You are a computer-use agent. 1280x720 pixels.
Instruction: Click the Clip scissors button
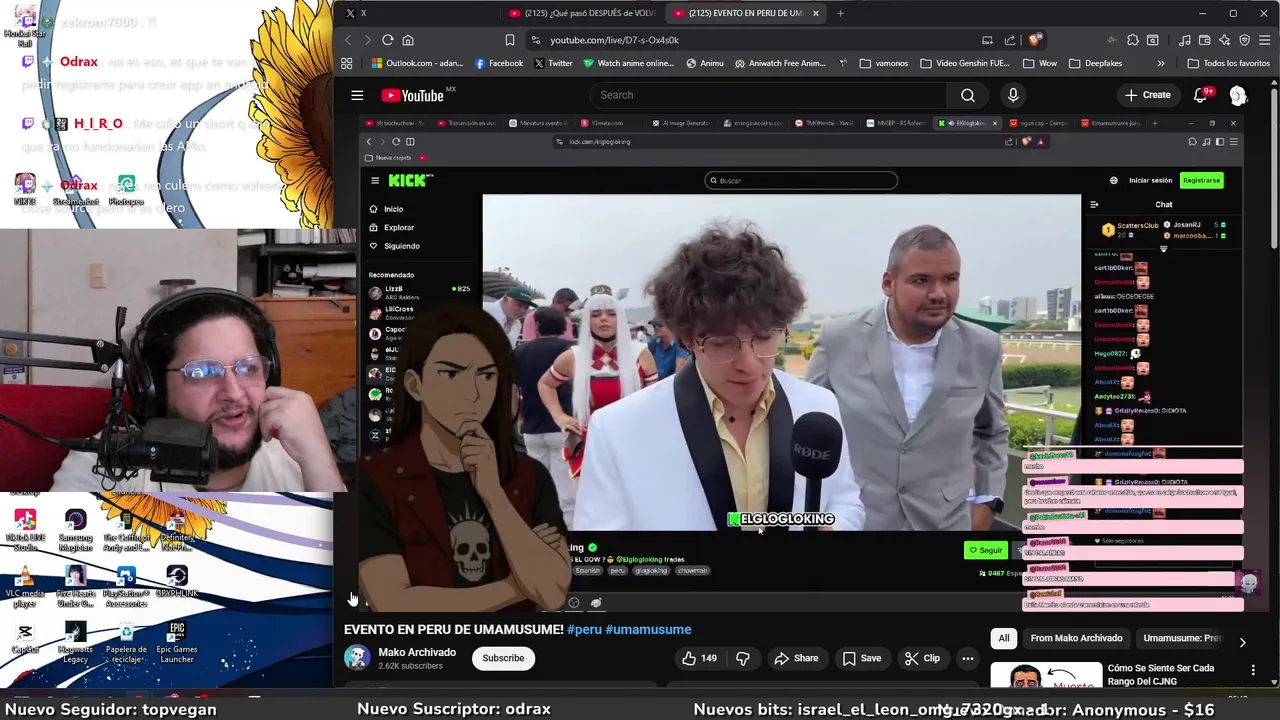point(922,658)
